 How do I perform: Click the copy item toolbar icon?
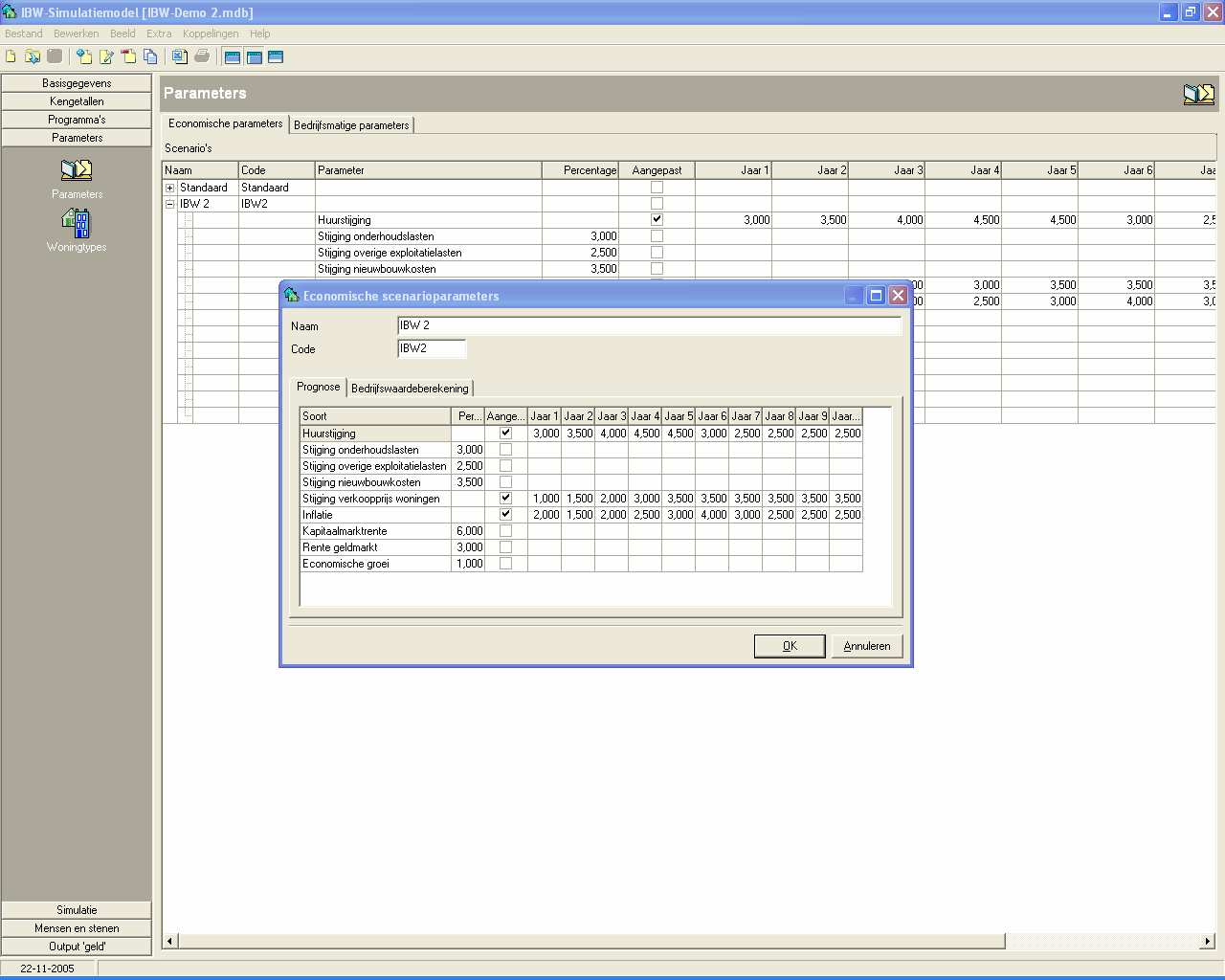pos(150,56)
